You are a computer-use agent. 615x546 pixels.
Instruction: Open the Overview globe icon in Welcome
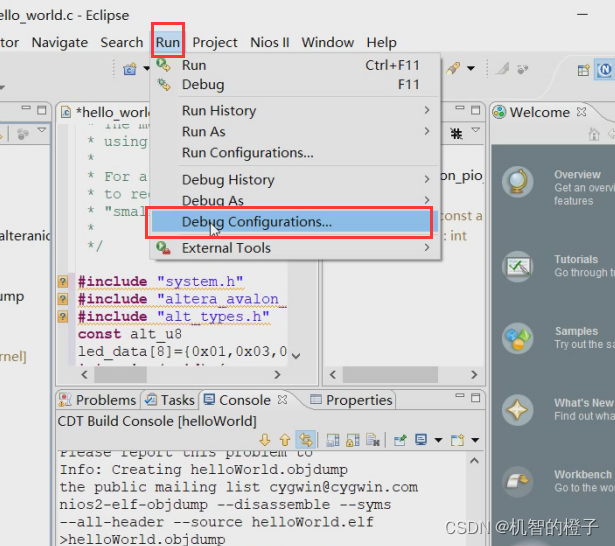click(x=518, y=181)
